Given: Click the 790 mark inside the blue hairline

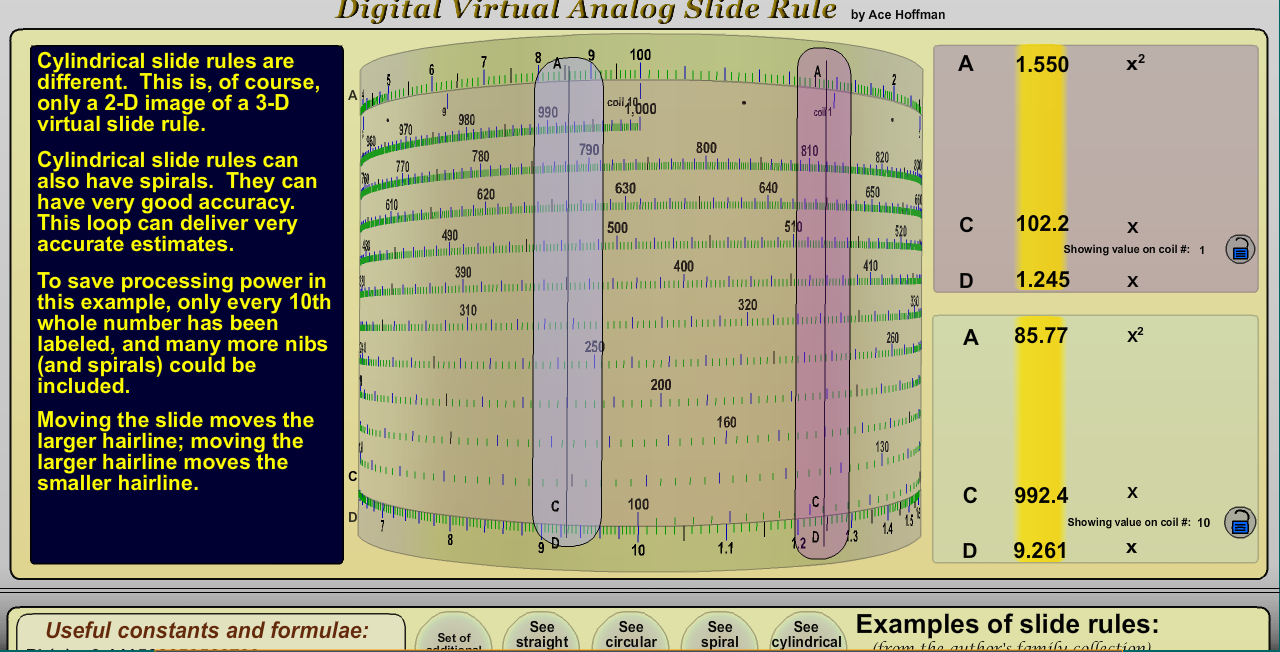Looking at the screenshot, I should [589, 150].
